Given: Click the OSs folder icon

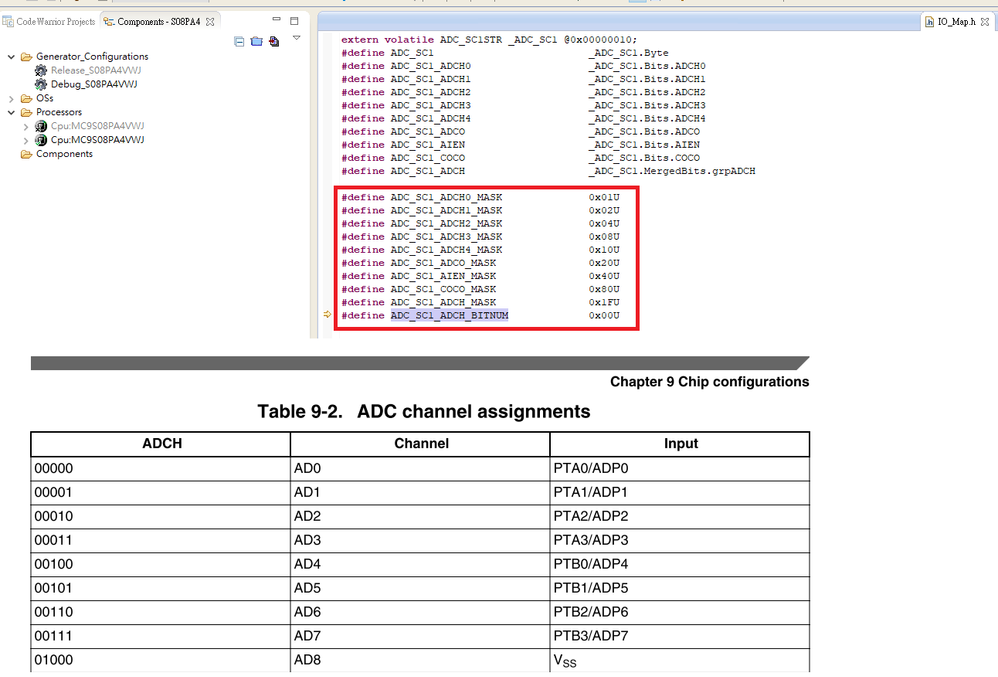Looking at the screenshot, I should click(x=27, y=99).
